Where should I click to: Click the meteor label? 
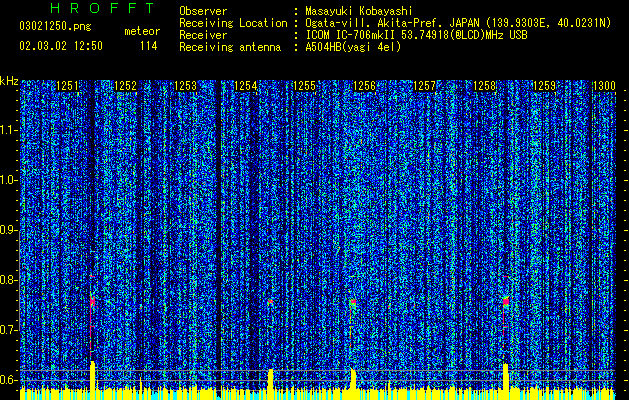(x=142, y=31)
